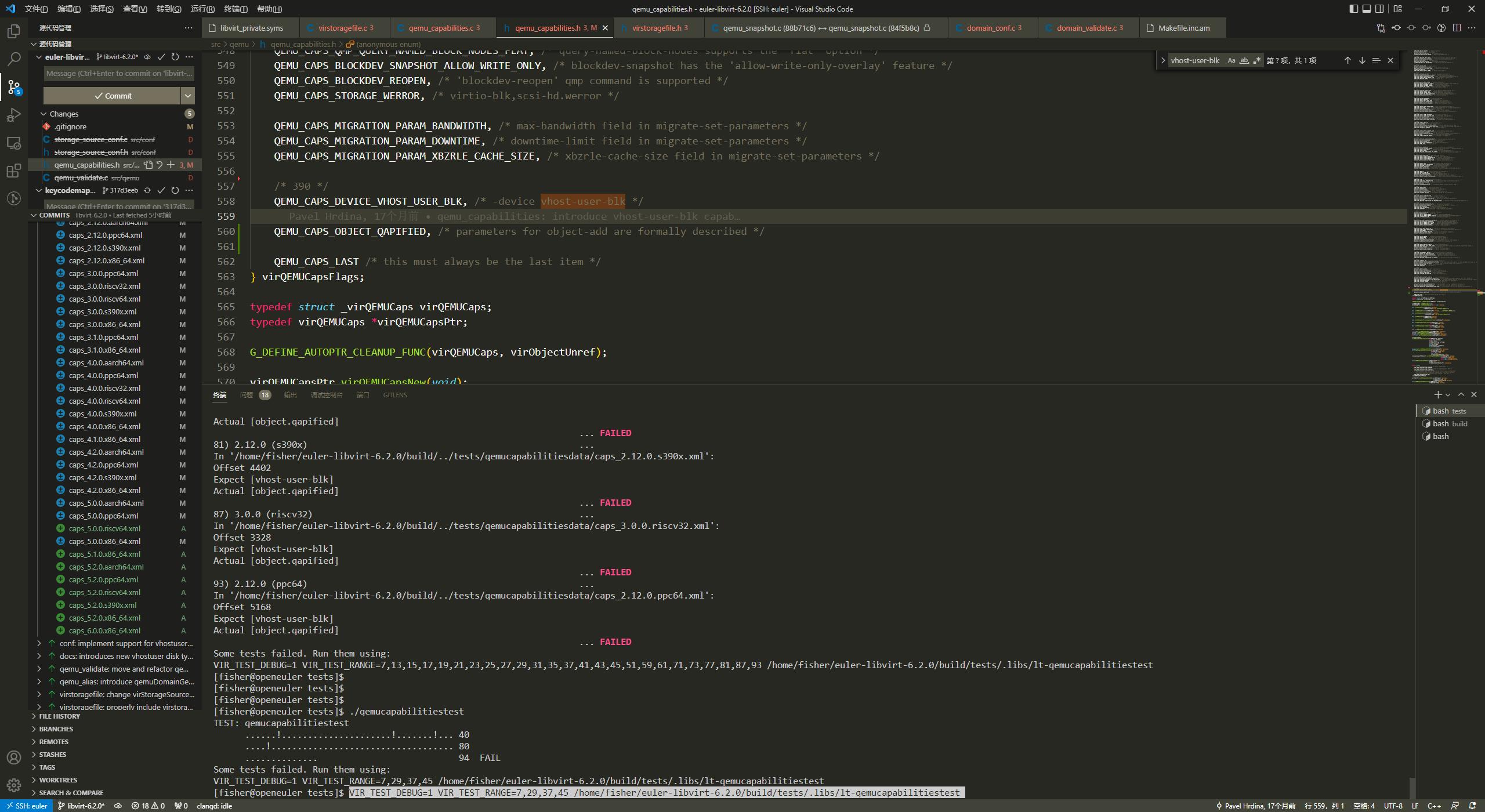Click libvirt-6.2.0* branch in status bar
The height and width of the screenshot is (812, 1485).
point(81,806)
